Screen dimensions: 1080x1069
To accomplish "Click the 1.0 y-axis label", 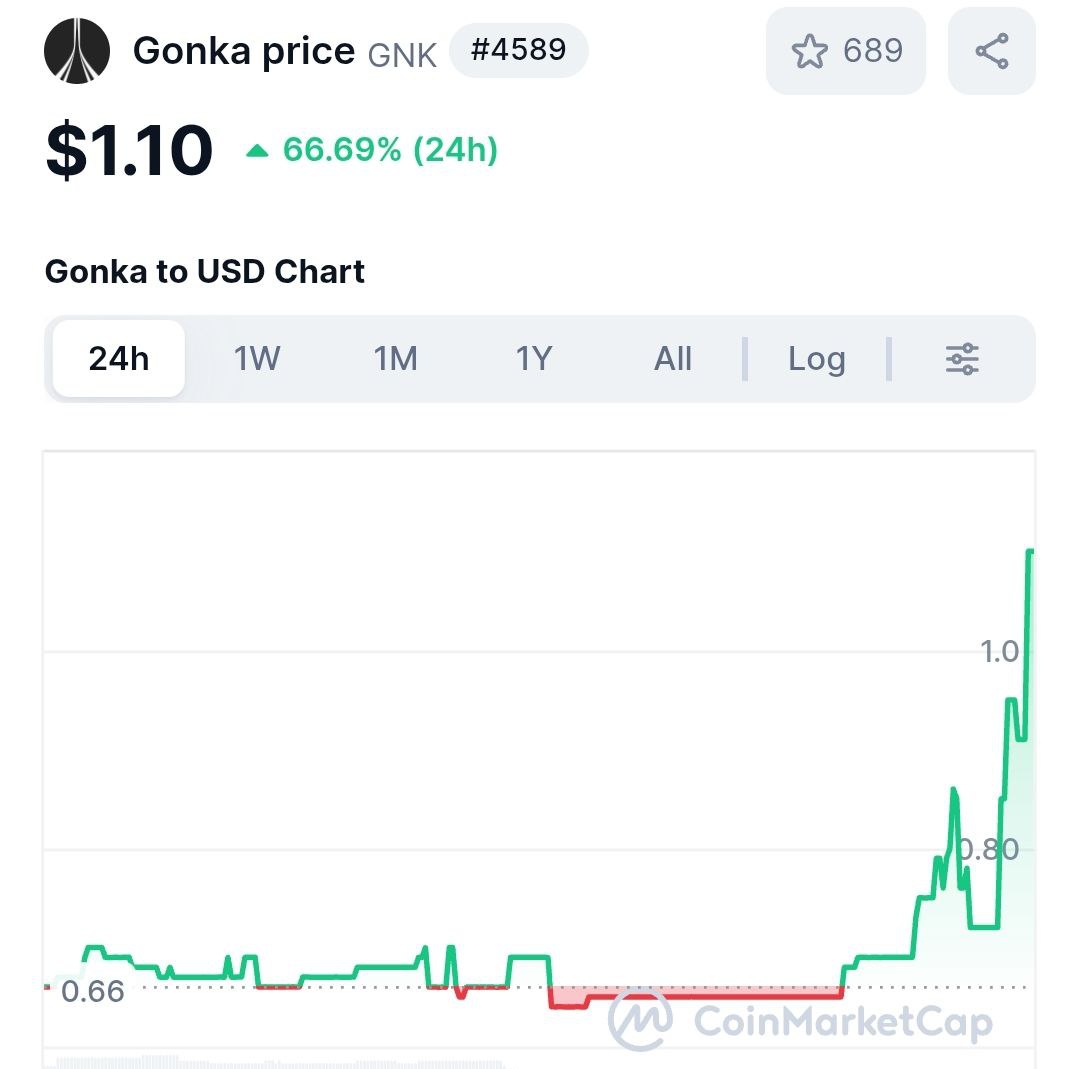I will (999, 652).
